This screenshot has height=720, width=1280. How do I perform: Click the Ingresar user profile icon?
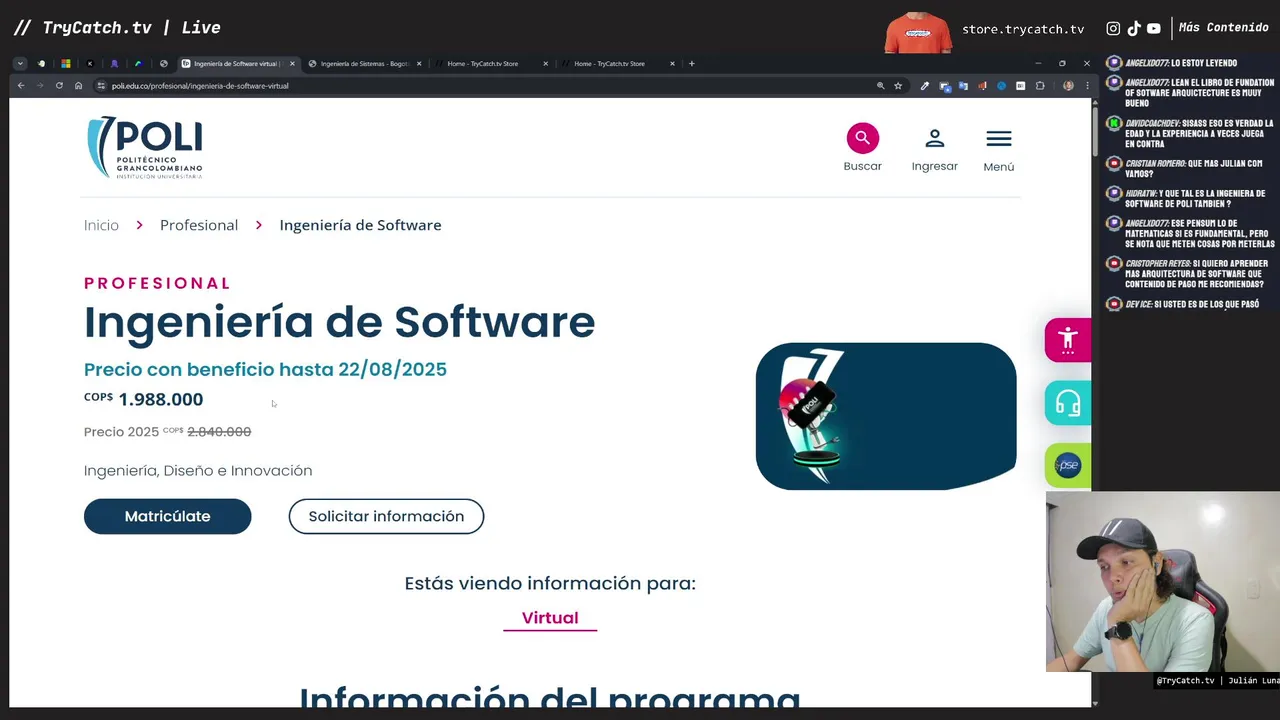coord(935,138)
